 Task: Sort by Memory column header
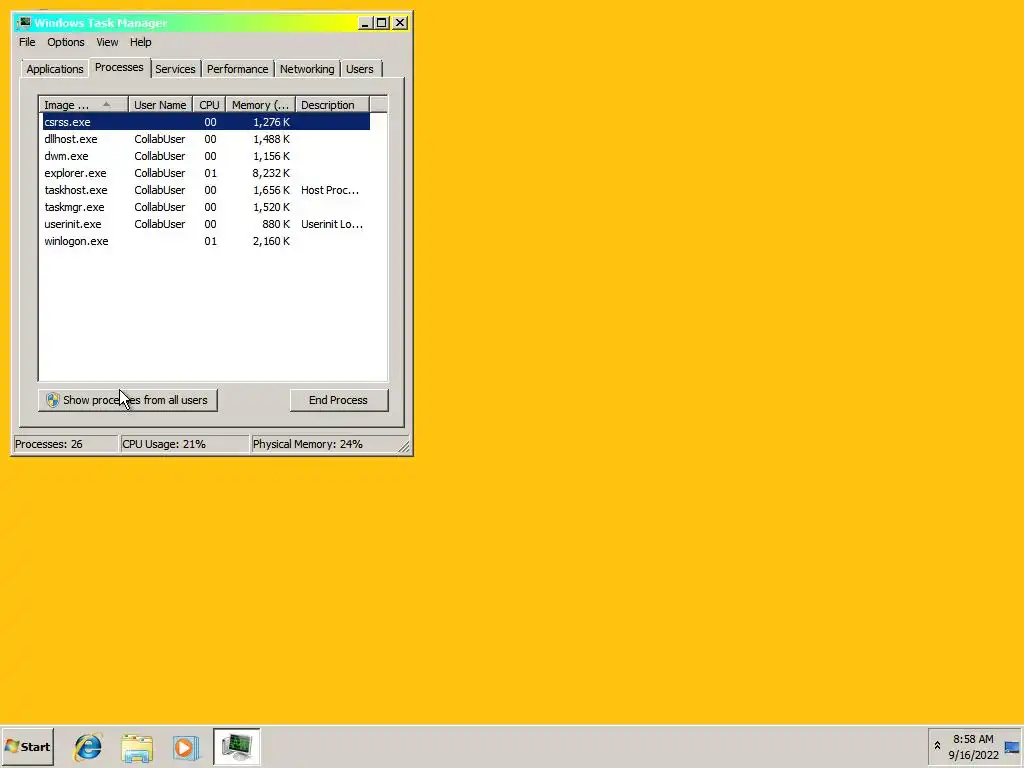[x=261, y=104]
